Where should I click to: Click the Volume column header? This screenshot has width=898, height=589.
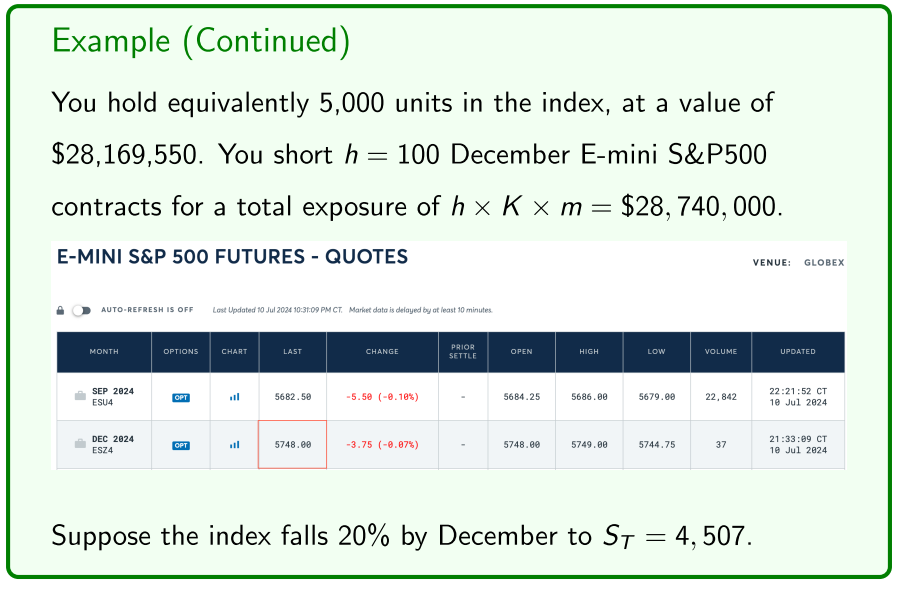click(x=720, y=352)
